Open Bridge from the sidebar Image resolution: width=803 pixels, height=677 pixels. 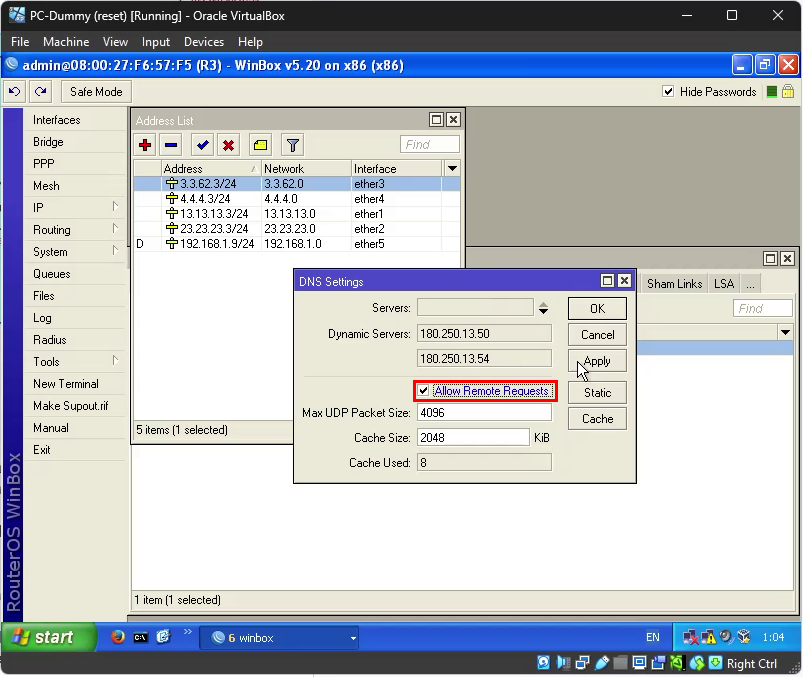tap(48, 142)
